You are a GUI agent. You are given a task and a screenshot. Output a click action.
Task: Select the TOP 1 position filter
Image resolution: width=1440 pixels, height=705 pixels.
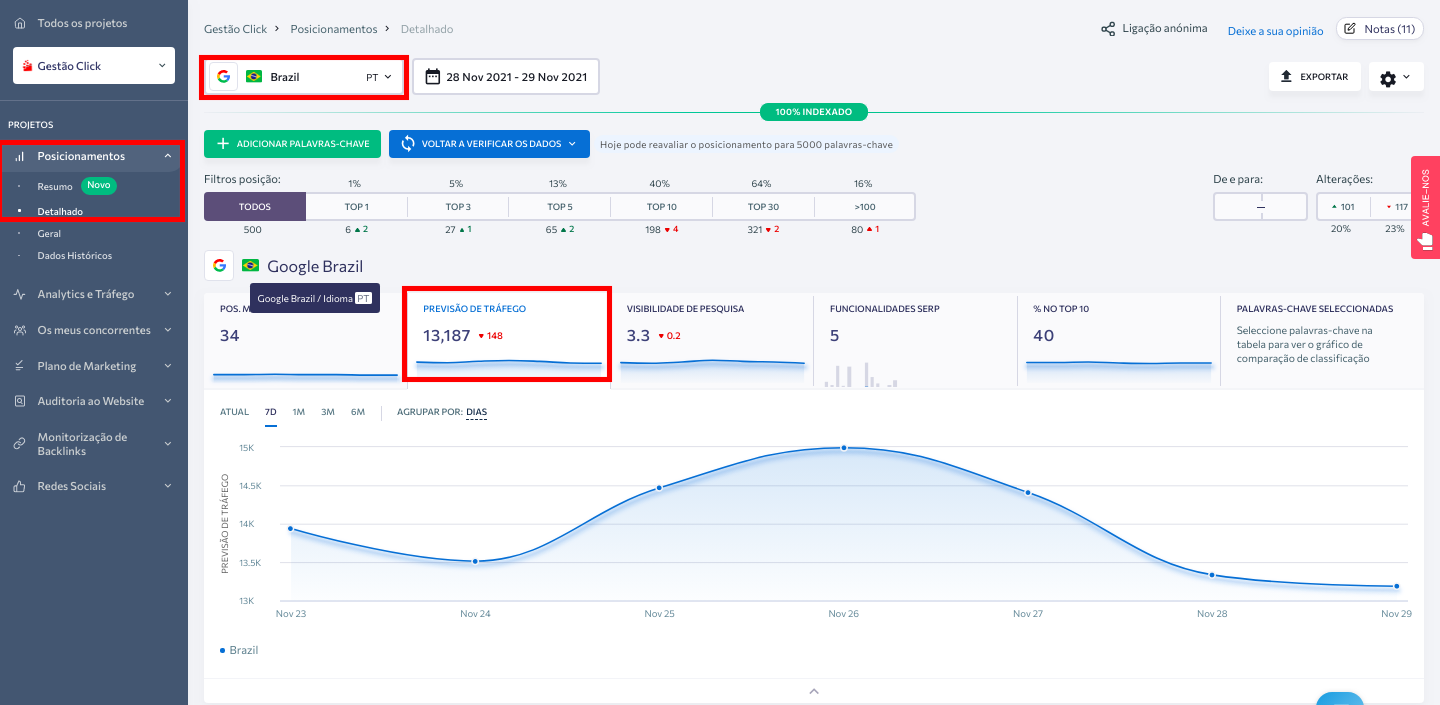click(357, 207)
